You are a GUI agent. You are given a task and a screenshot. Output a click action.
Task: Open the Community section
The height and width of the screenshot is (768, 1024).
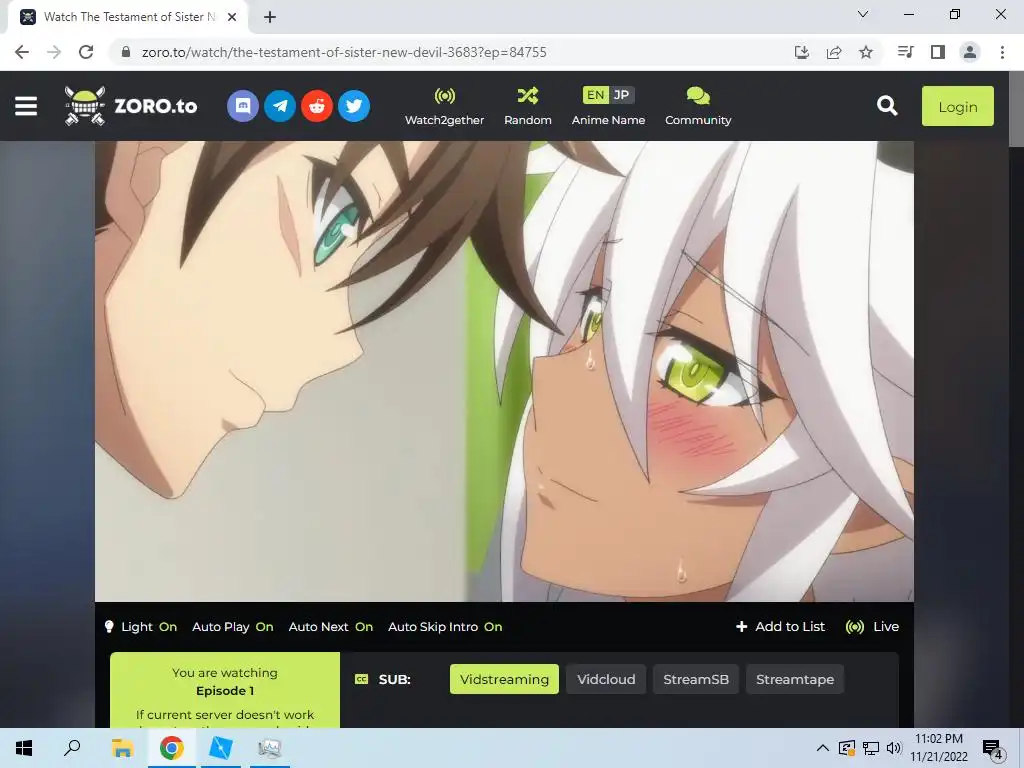point(698,106)
